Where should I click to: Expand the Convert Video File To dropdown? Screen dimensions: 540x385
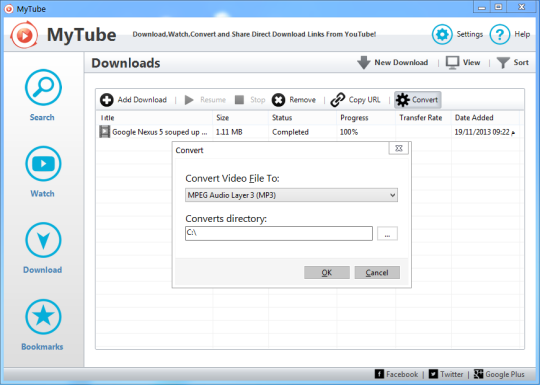pos(291,195)
